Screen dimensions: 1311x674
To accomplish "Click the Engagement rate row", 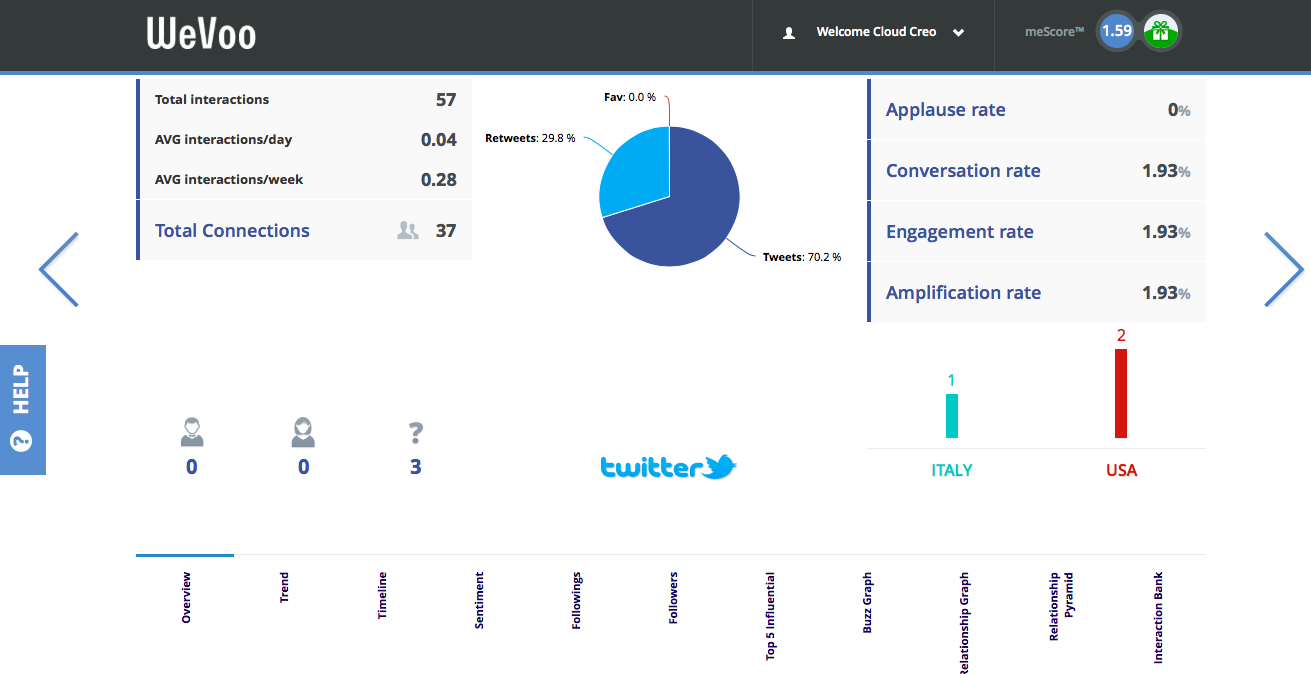I will 1037,232.
